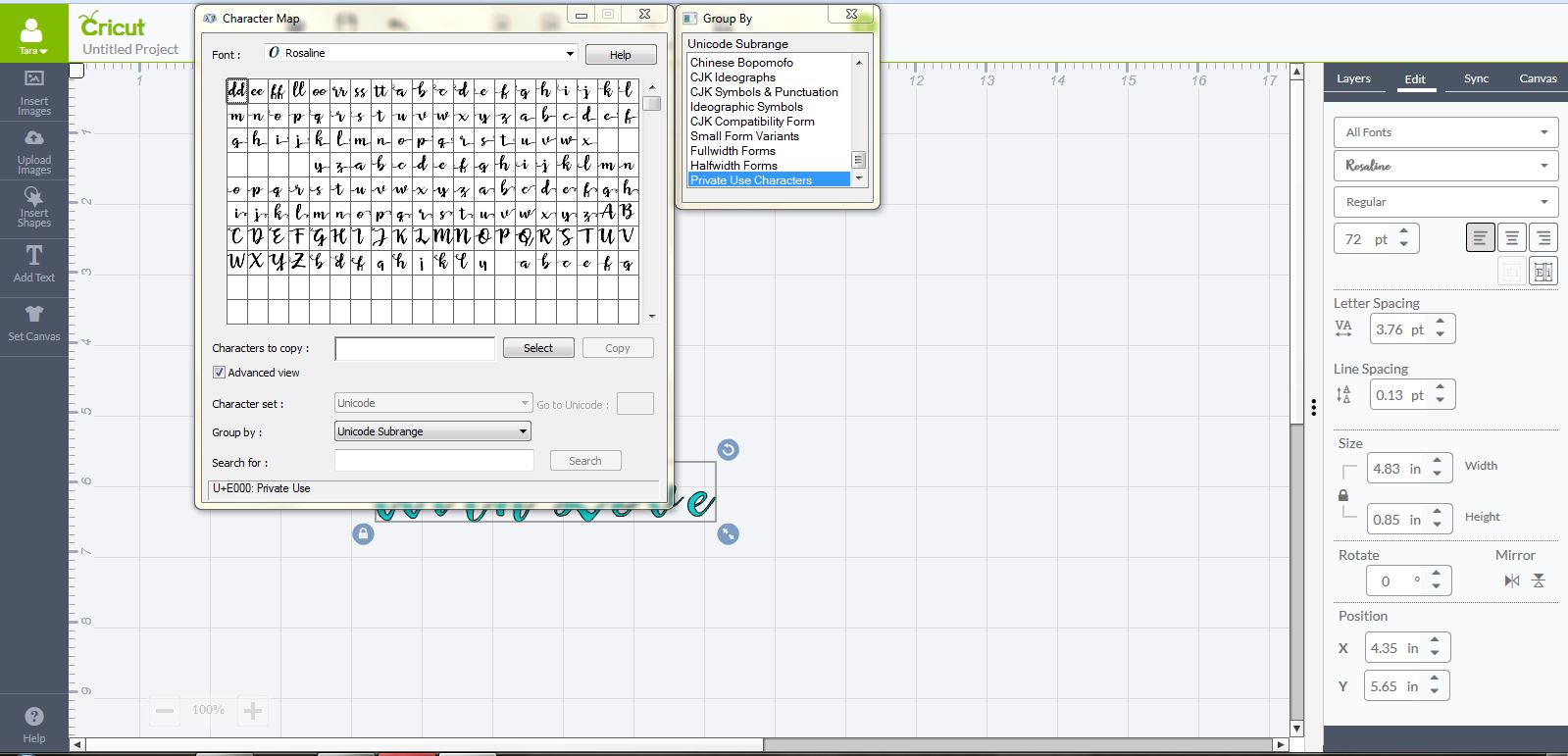
Task: Zoom out the canvas with the minus button
Action: 165,711
